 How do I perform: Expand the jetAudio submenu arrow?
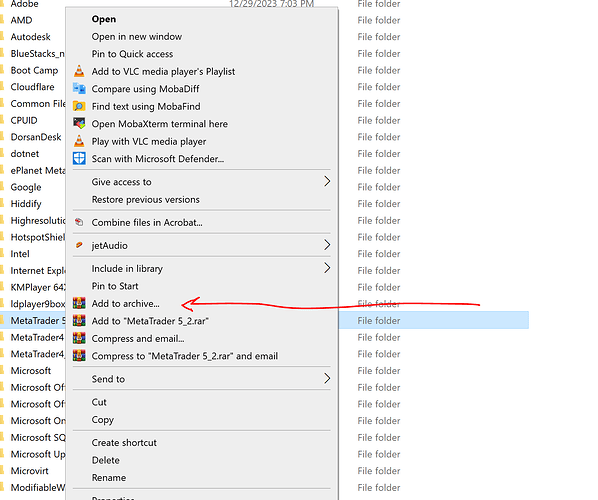click(x=327, y=245)
